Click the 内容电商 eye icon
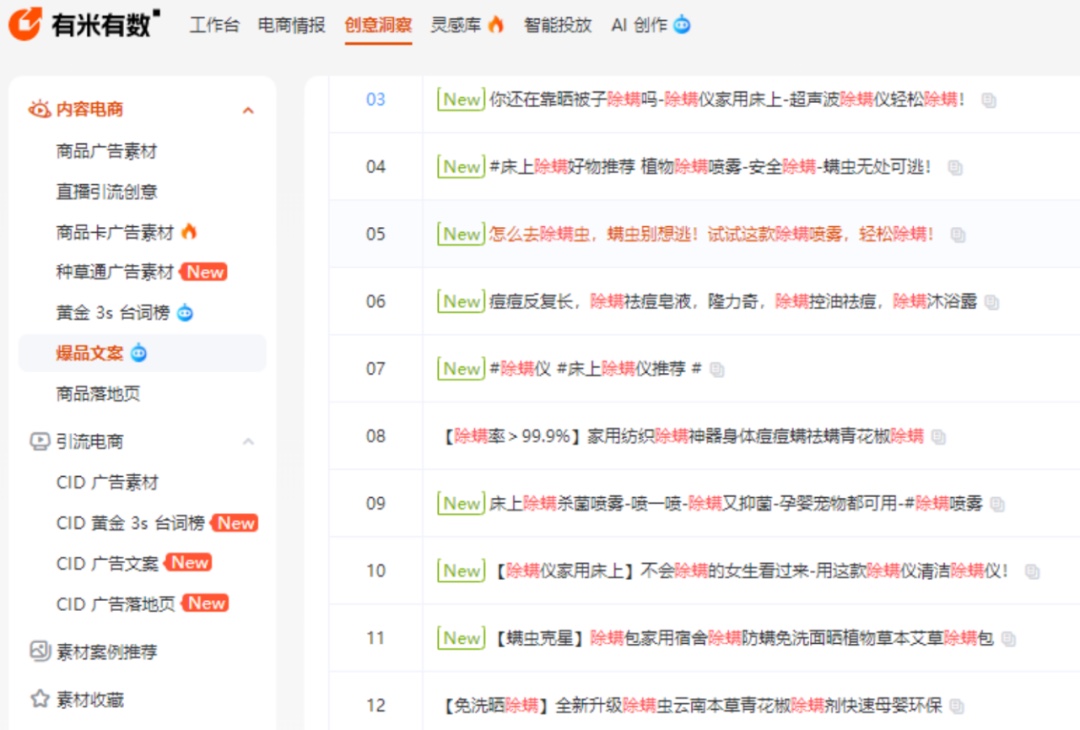The image size is (1080, 730). pos(39,109)
